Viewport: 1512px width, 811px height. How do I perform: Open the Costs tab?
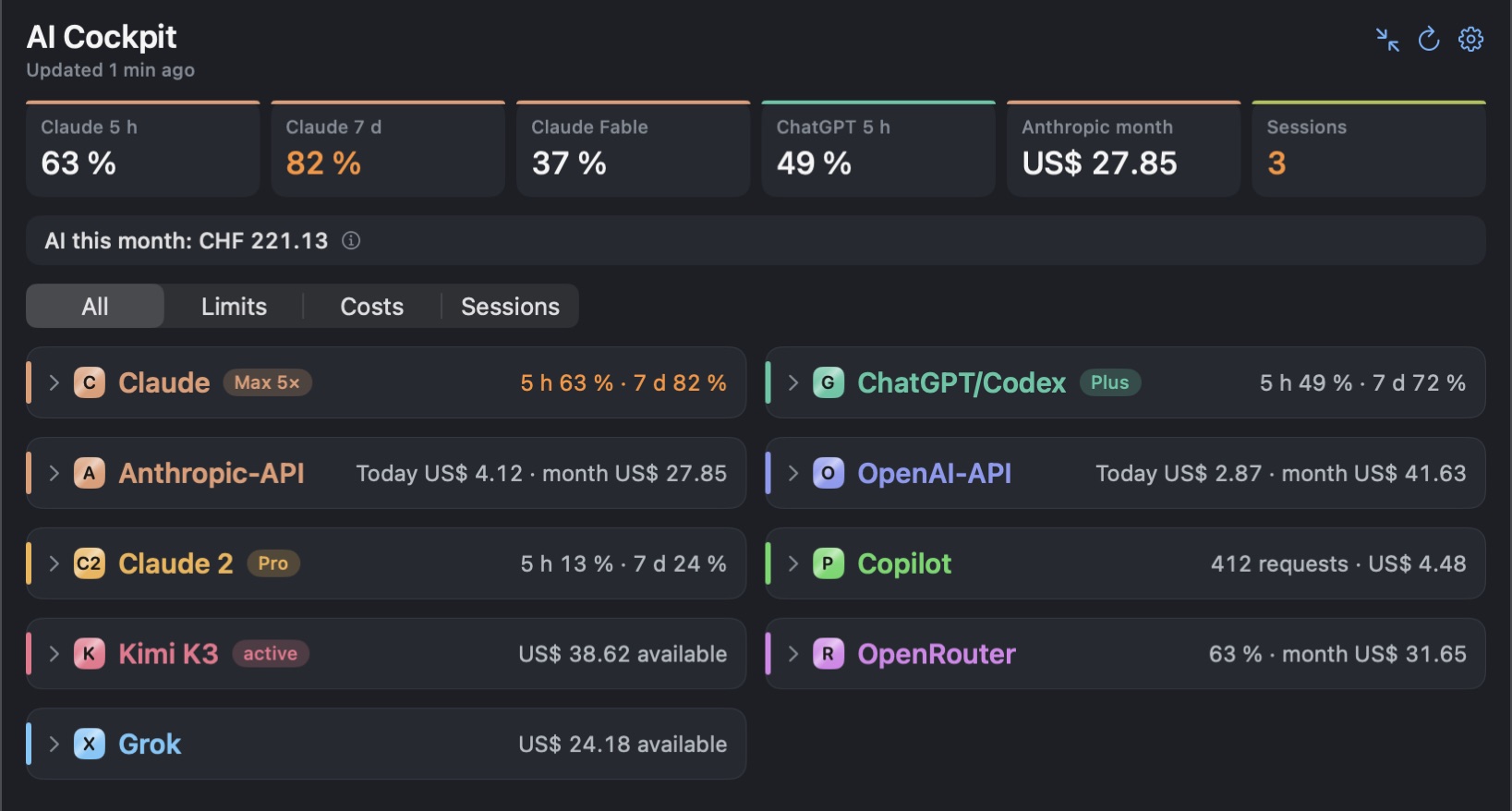[x=372, y=306]
